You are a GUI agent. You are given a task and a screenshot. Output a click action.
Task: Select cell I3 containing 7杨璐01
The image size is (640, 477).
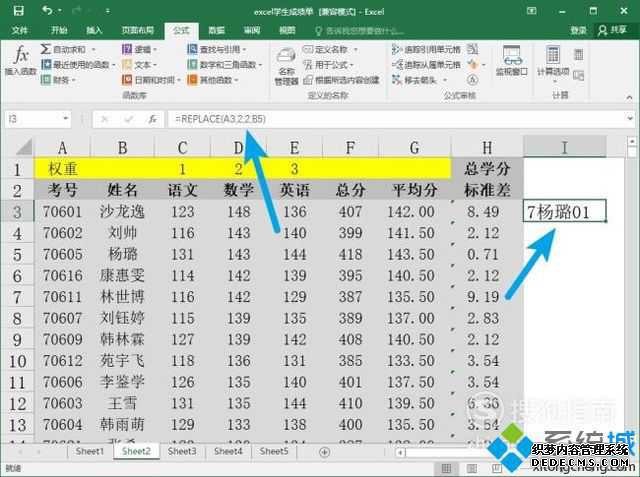point(564,211)
